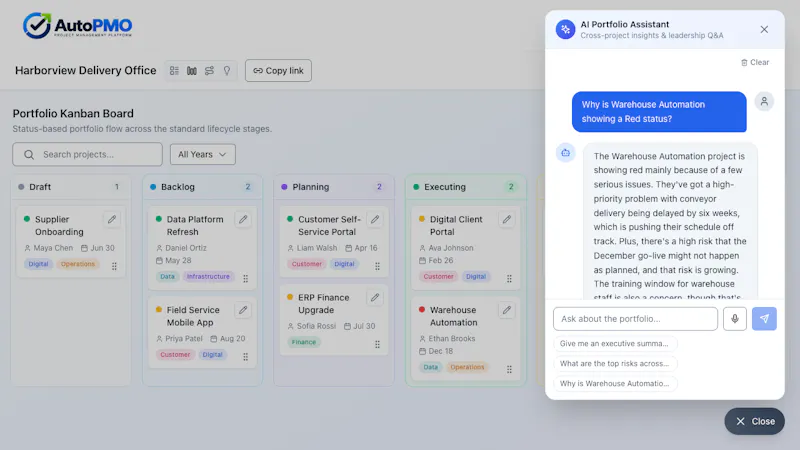
Task: Grab the ERP Finance Upgrade drag handle
Action: (x=378, y=344)
